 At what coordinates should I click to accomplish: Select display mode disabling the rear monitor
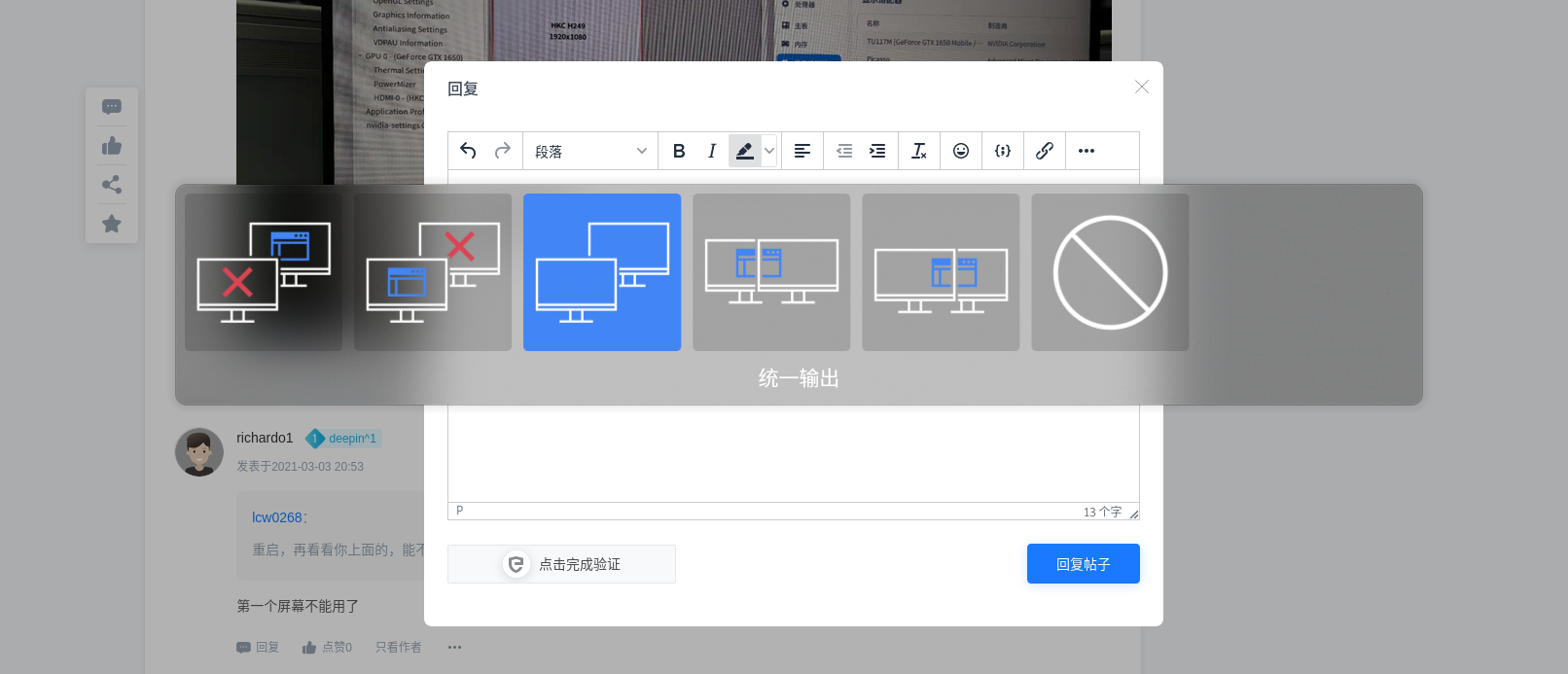click(433, 272)
